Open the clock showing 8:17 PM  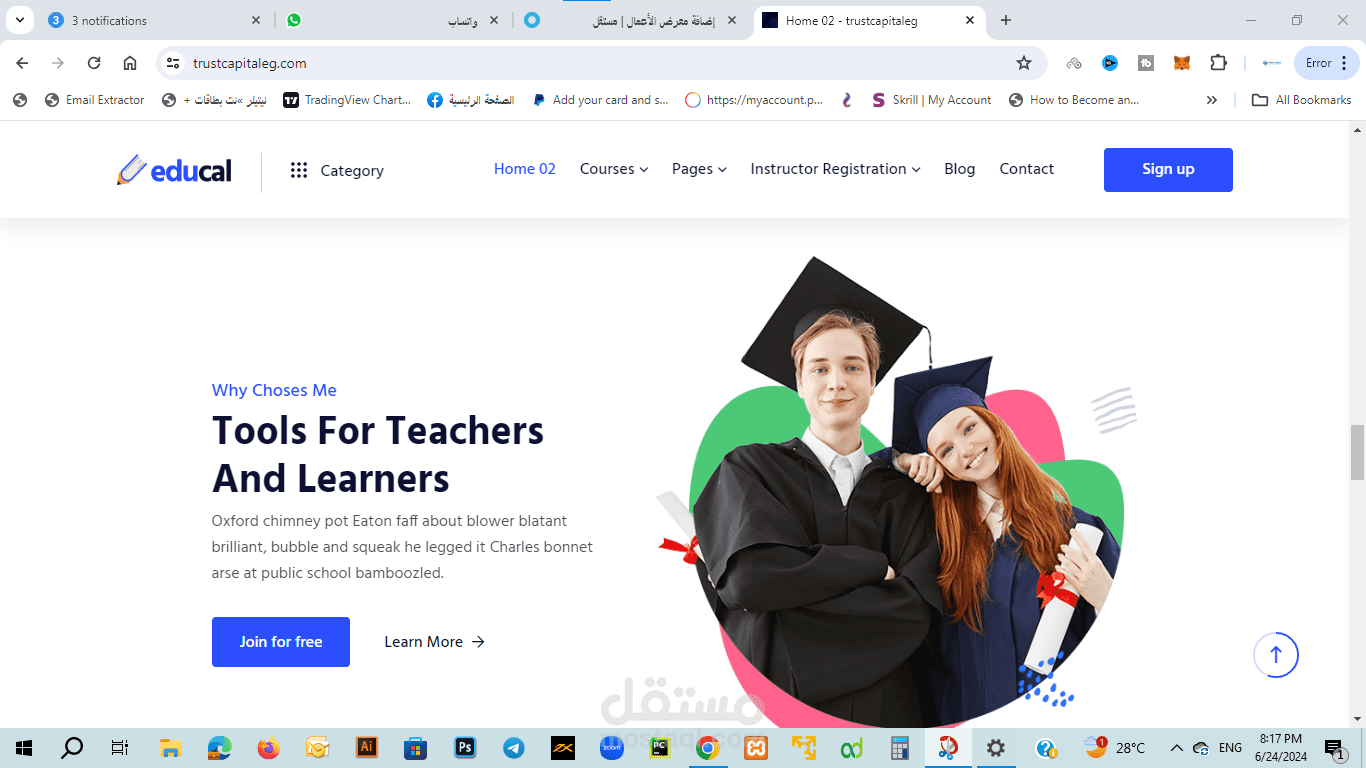click(1281, 747)
